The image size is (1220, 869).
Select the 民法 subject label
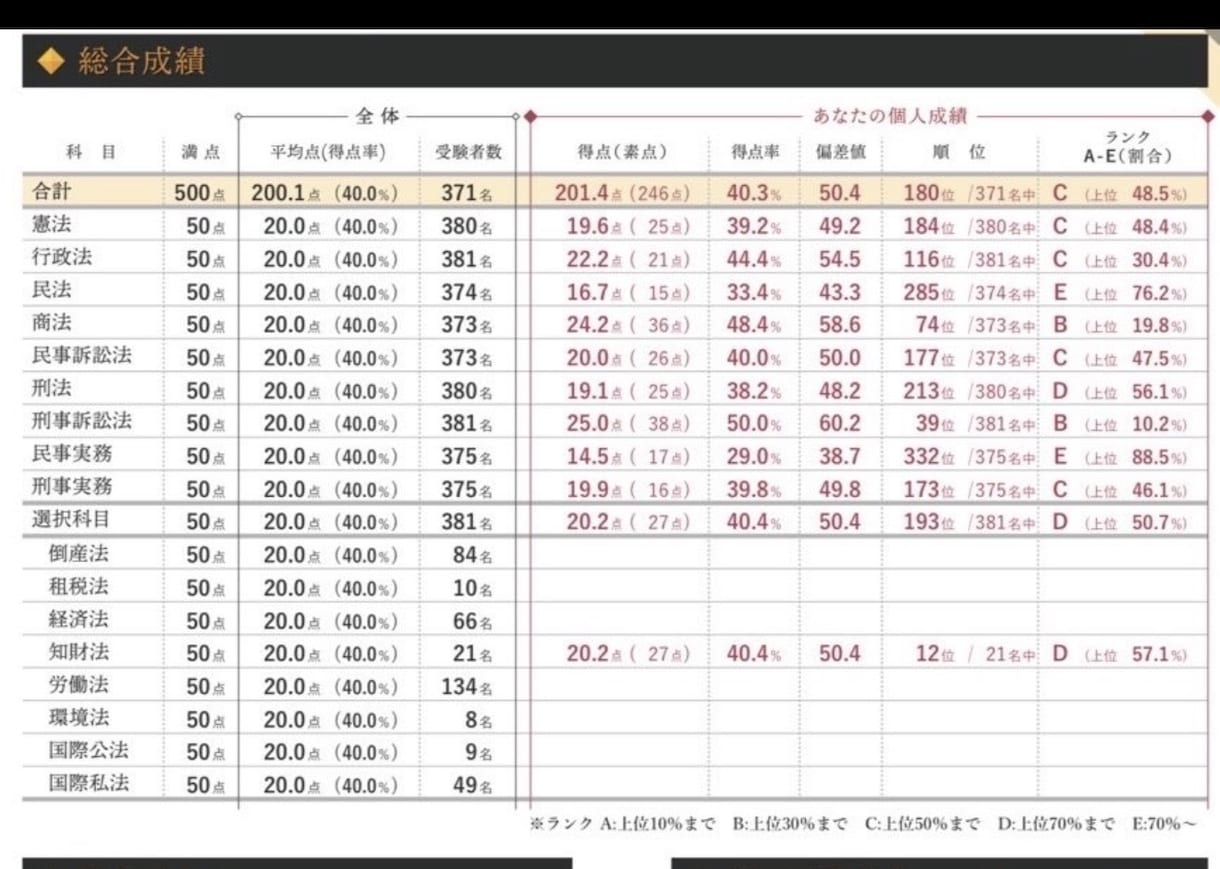click(52, 290)
